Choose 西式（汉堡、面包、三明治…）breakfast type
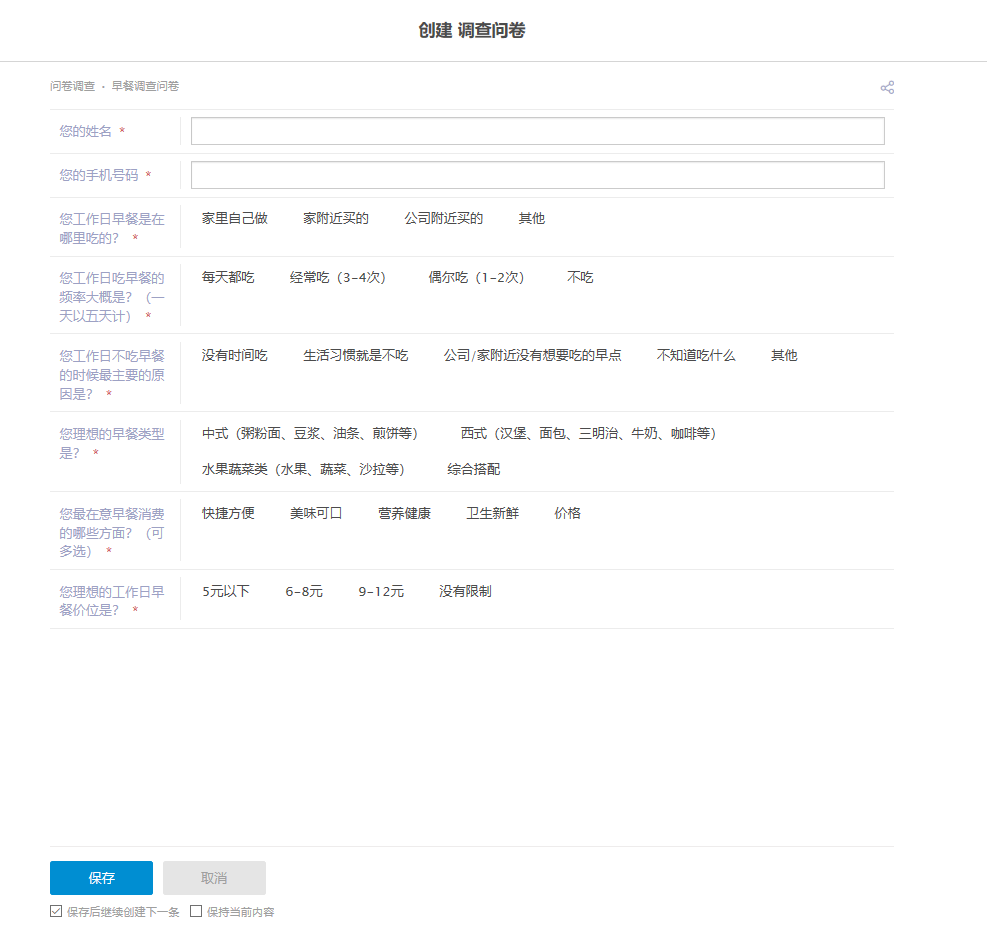 (588, 434)
